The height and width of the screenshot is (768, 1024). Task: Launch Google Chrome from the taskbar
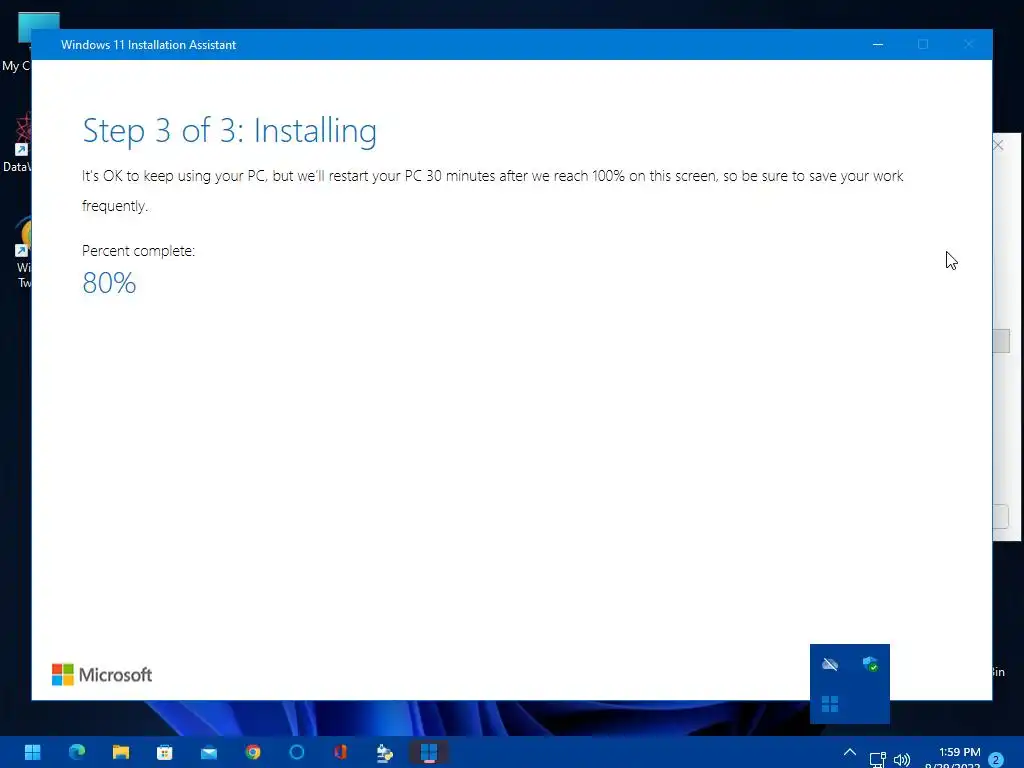(x=253, y=752)
